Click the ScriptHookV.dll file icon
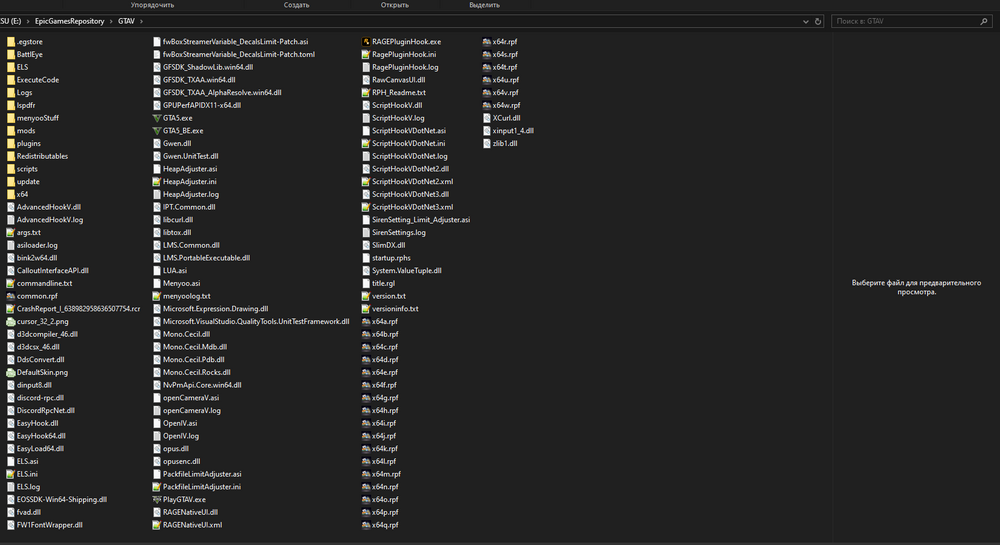 [x=366, y=105]
